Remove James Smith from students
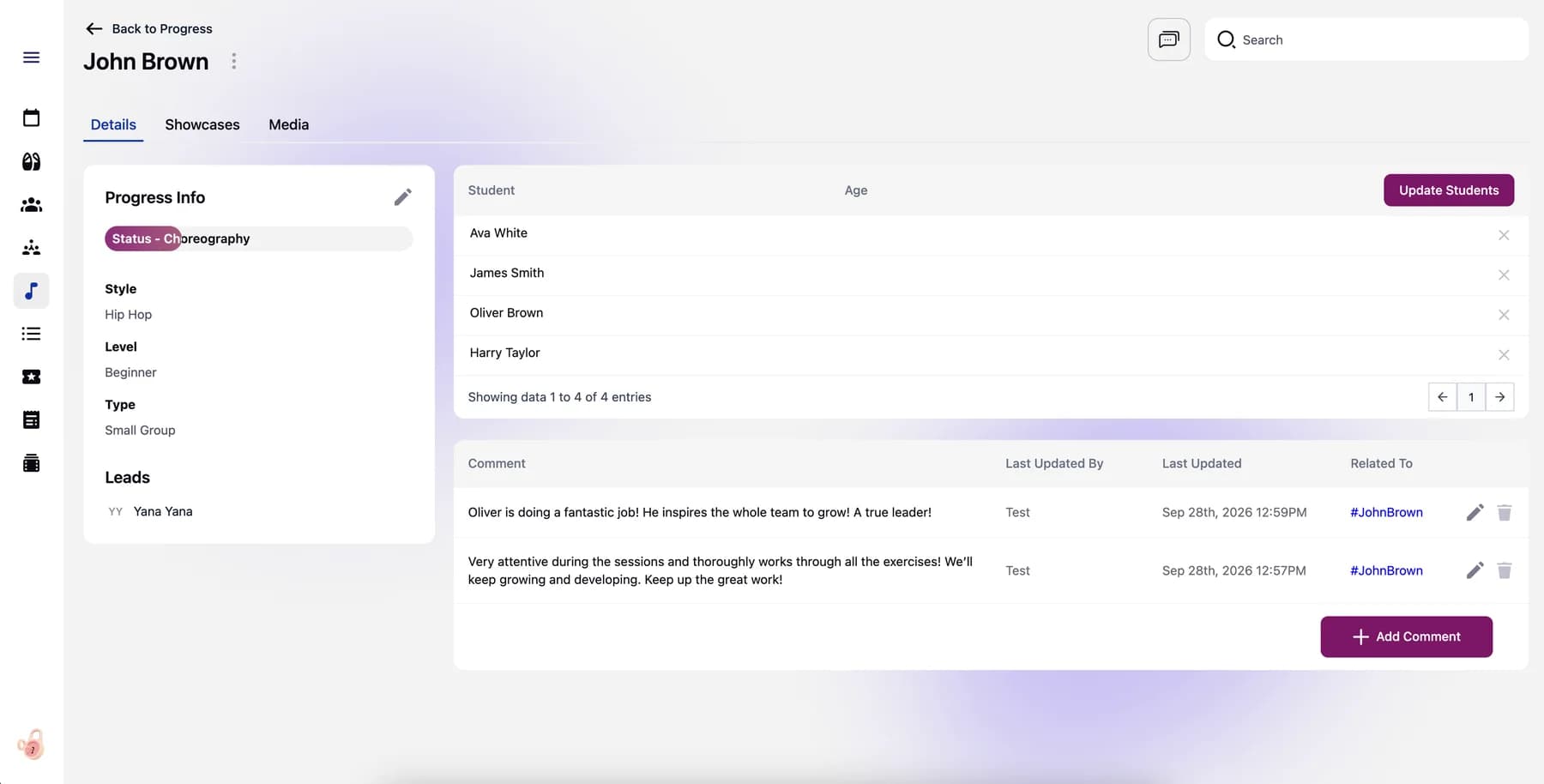The height and width of the screenshot is (784, 1544). point(1503,274)
